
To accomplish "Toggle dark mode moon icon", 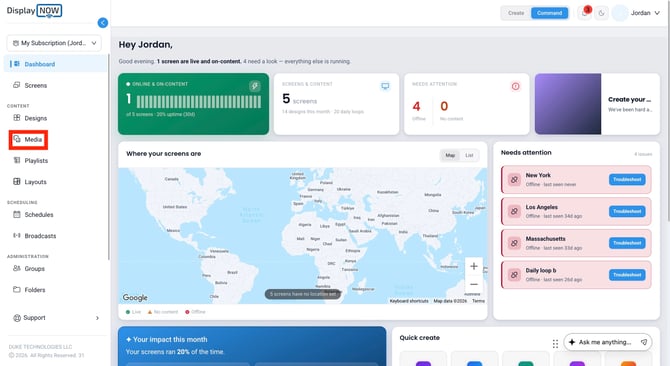I will [x=601, y=13].
